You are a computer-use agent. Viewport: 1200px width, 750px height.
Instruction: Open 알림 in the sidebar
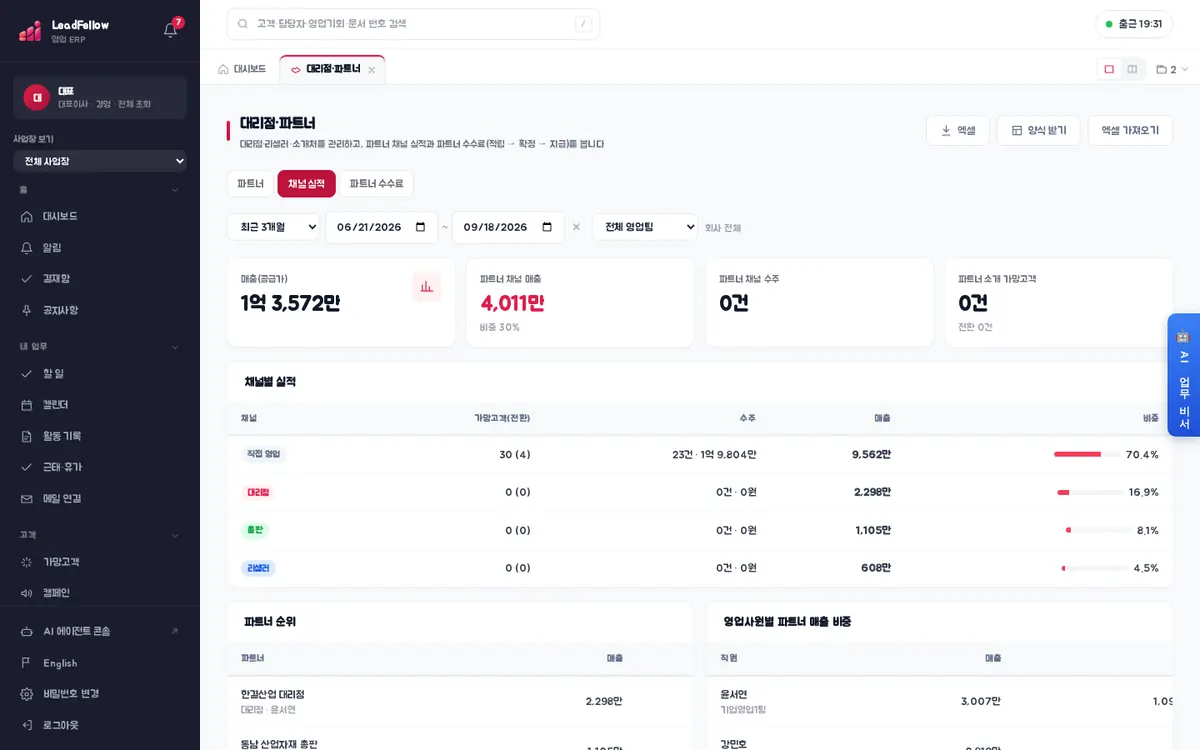(100, 247)
